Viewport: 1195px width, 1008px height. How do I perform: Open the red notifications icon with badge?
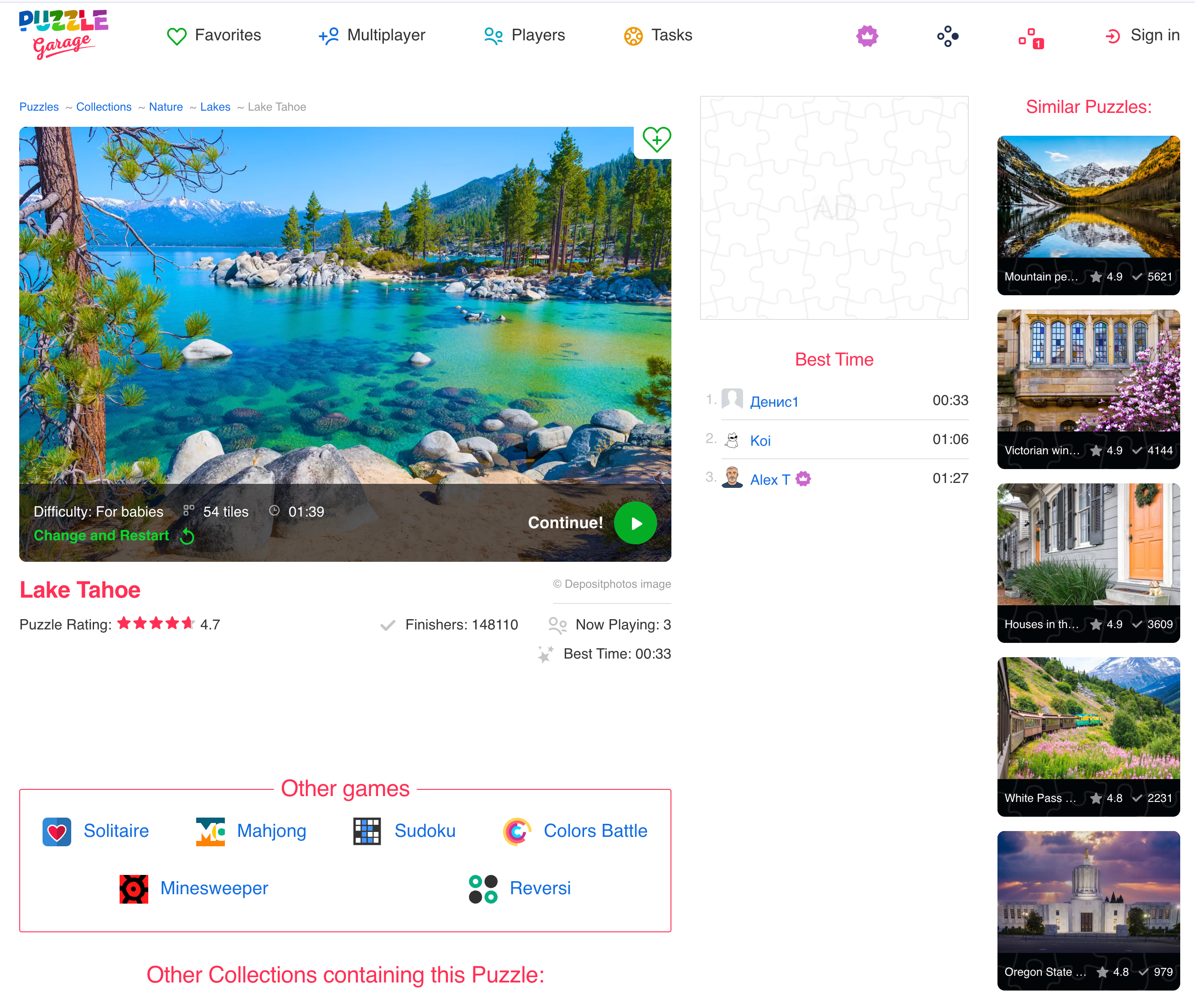point(1031,38)
